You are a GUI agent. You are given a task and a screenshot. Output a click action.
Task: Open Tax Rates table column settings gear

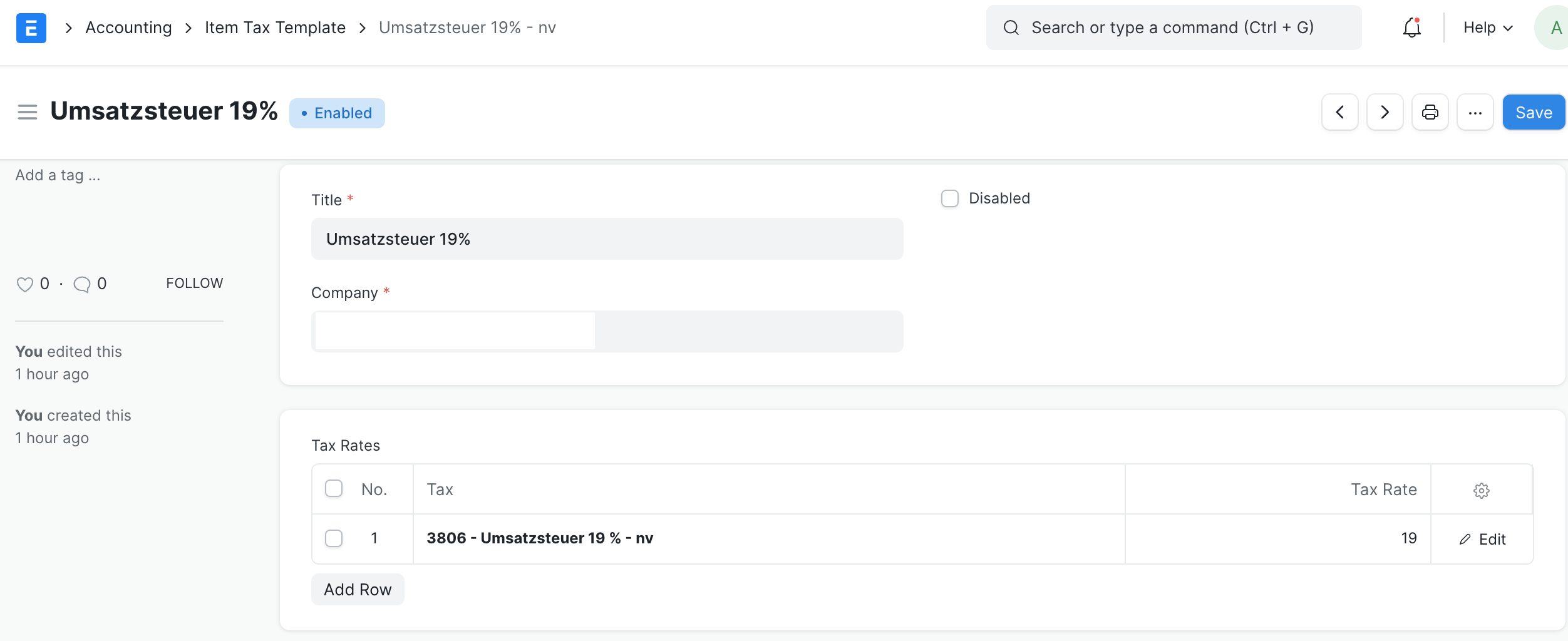tap(1482, 490)
